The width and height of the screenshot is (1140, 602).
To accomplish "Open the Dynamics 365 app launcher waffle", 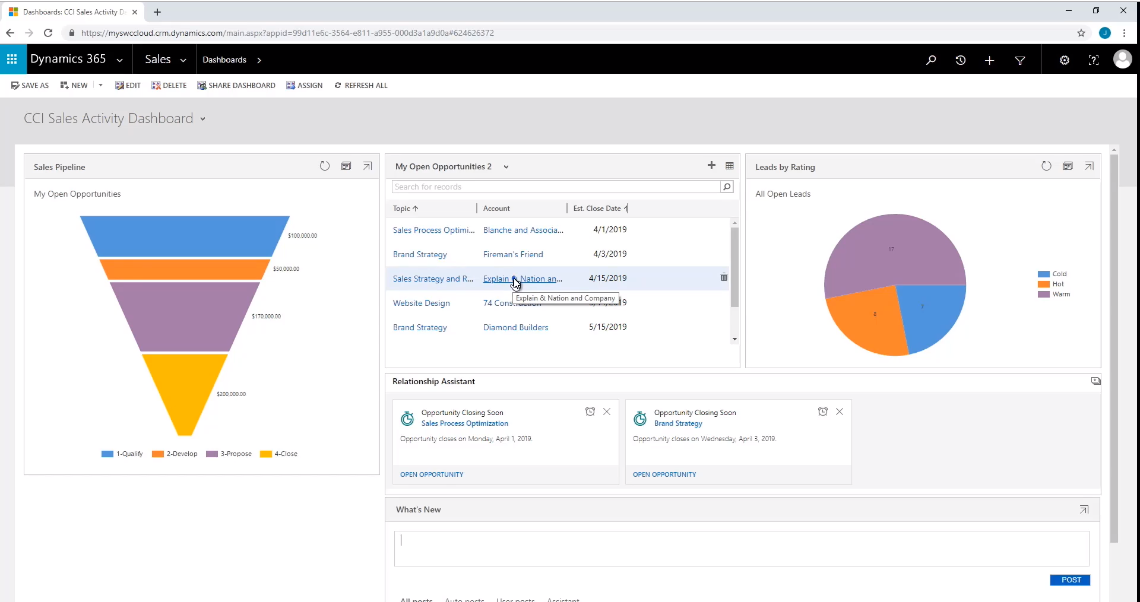I will click(12, 60).
